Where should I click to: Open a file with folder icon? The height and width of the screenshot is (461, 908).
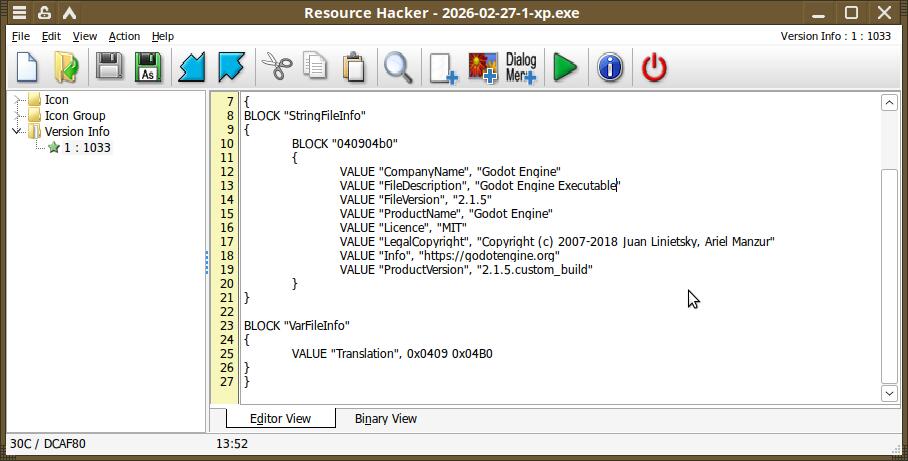click(67, 67)
